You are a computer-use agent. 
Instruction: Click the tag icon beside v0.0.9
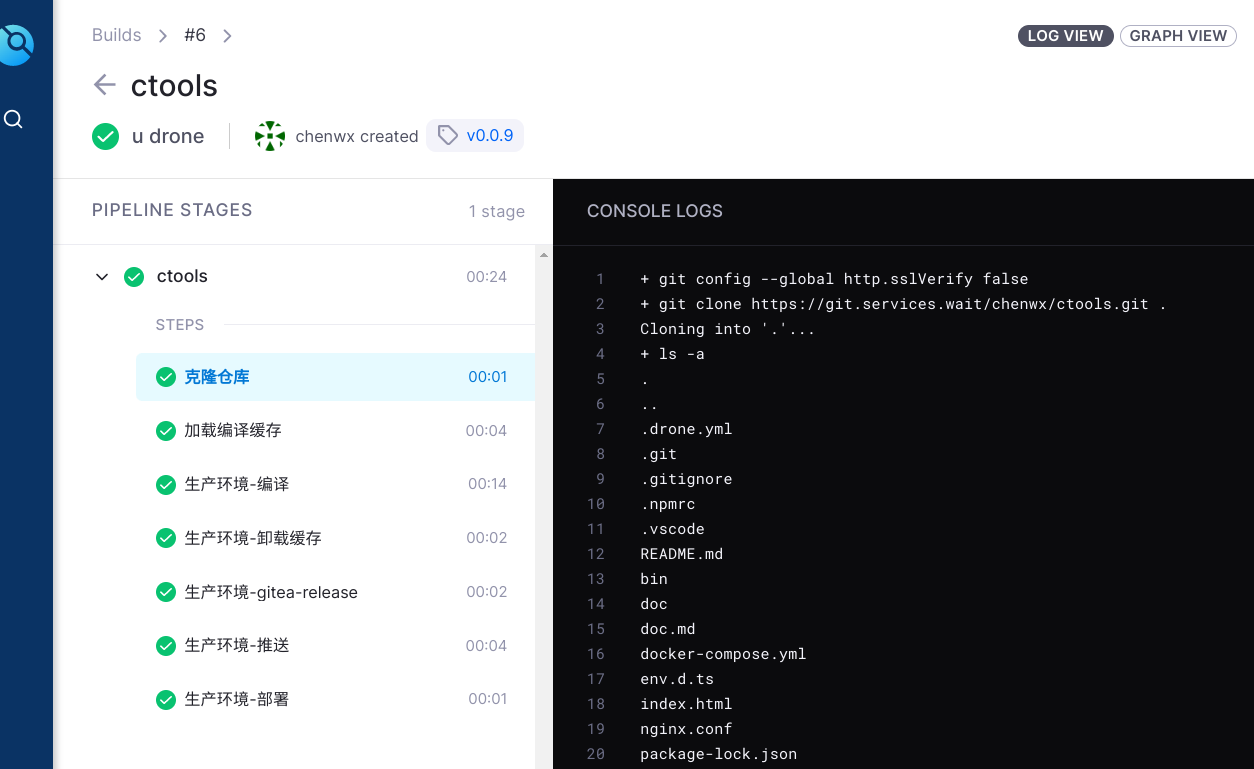pyautogui.click(x=448, y=136)
